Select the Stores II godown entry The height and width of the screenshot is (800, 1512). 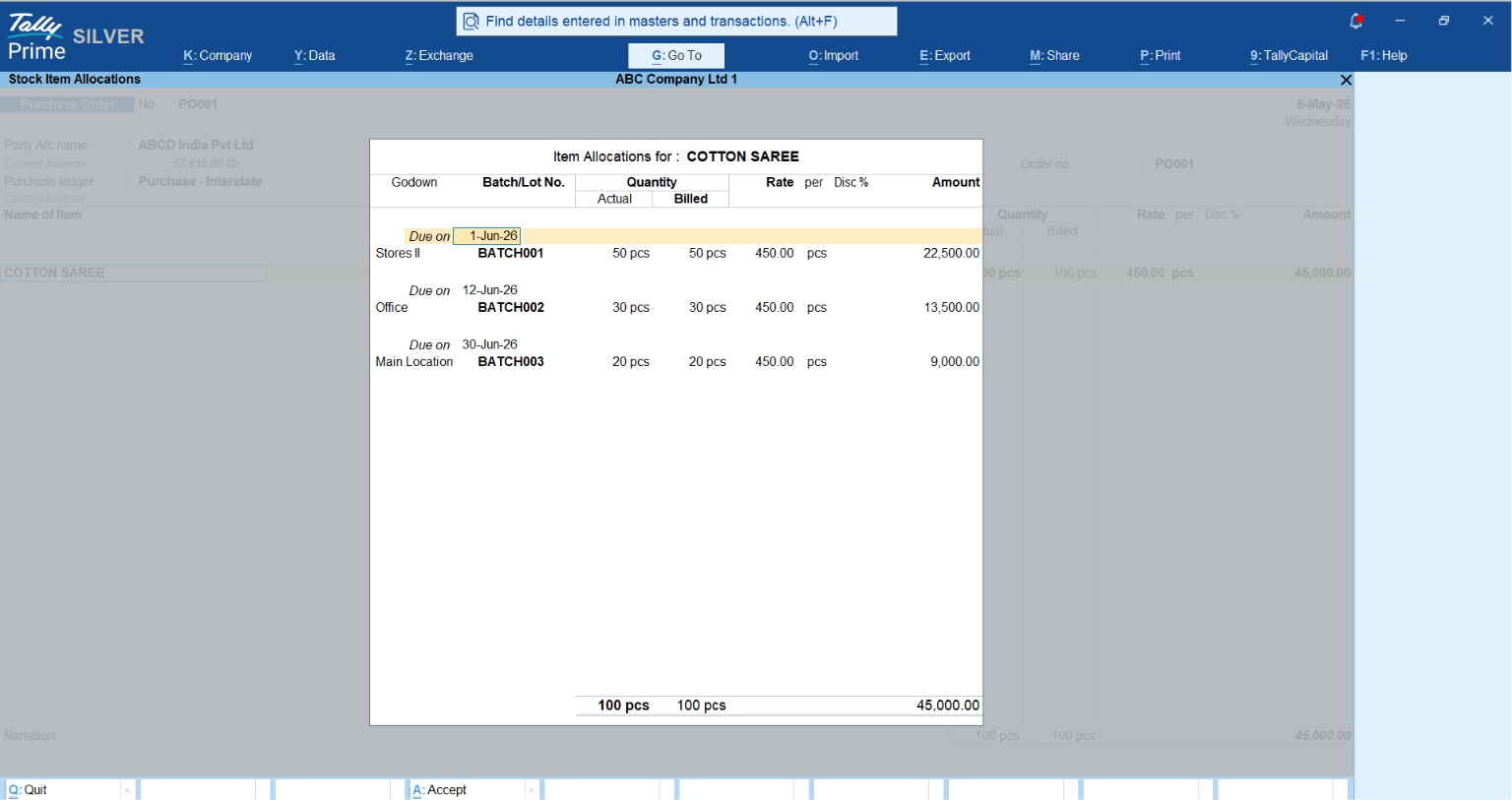click(x=398, y=254)
